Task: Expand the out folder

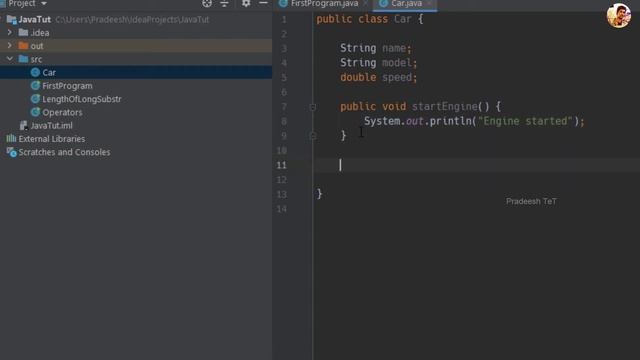Action: click(x=10, y=45)
